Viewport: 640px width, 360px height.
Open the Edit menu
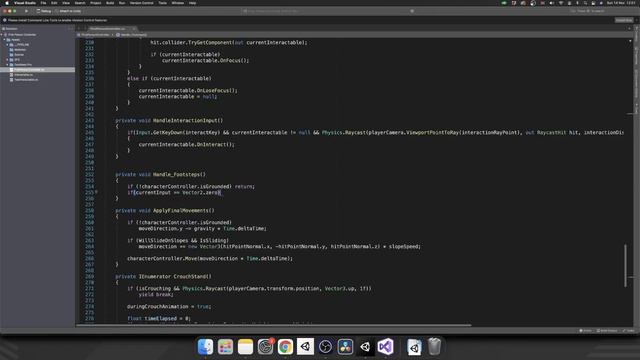[x=54, y=3]
